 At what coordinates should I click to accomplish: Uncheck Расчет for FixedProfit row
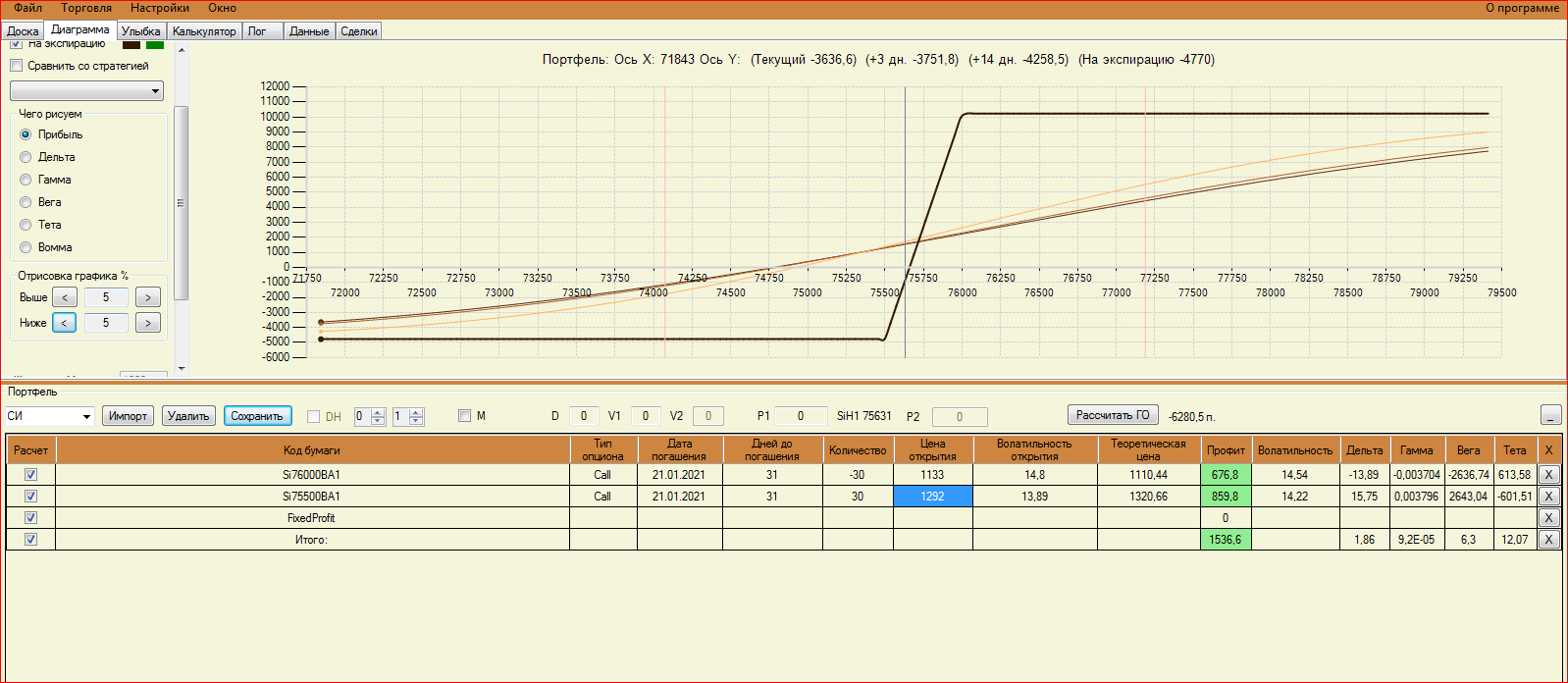coord(30,517)
